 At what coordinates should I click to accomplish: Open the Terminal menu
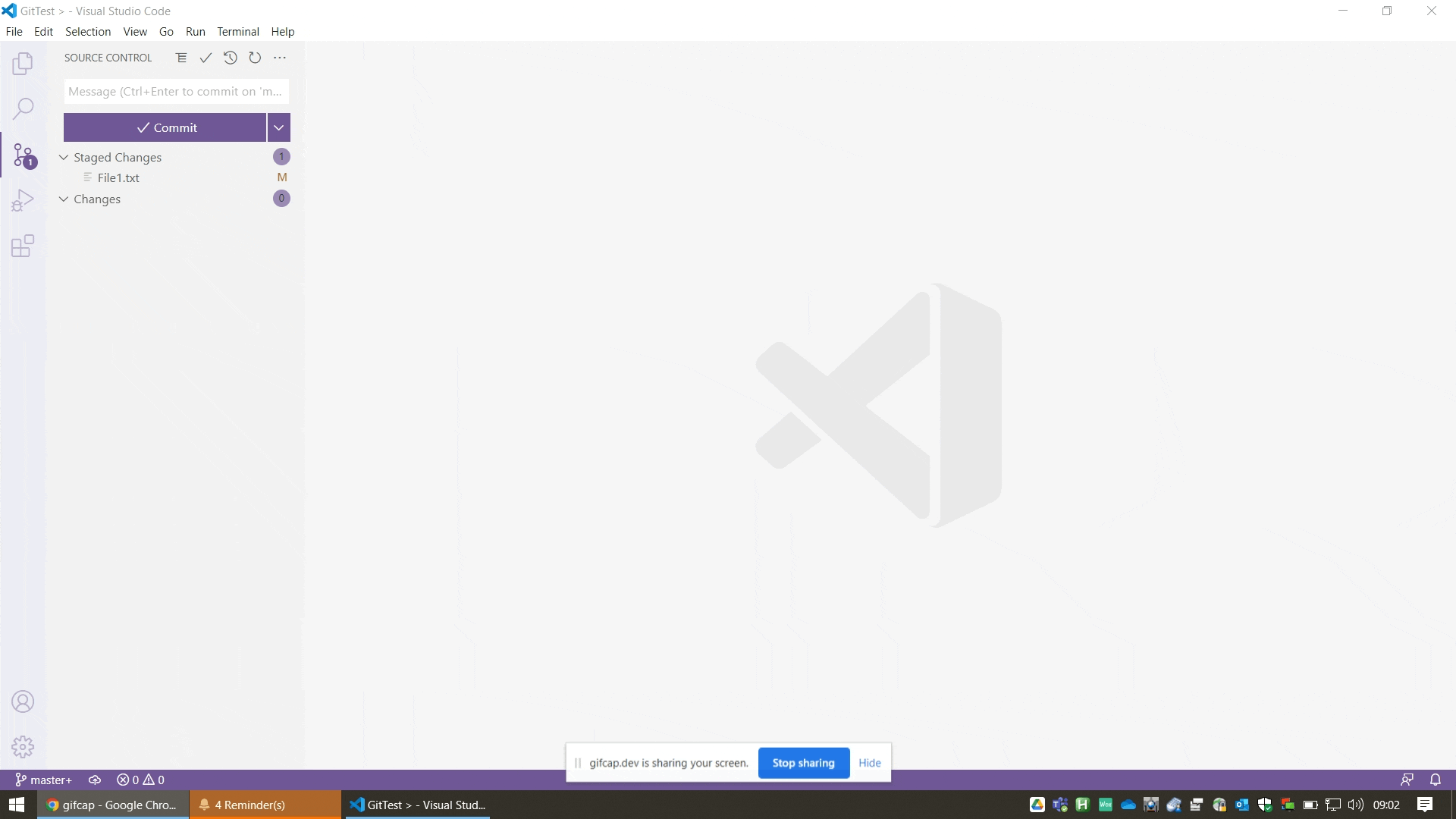237,32
